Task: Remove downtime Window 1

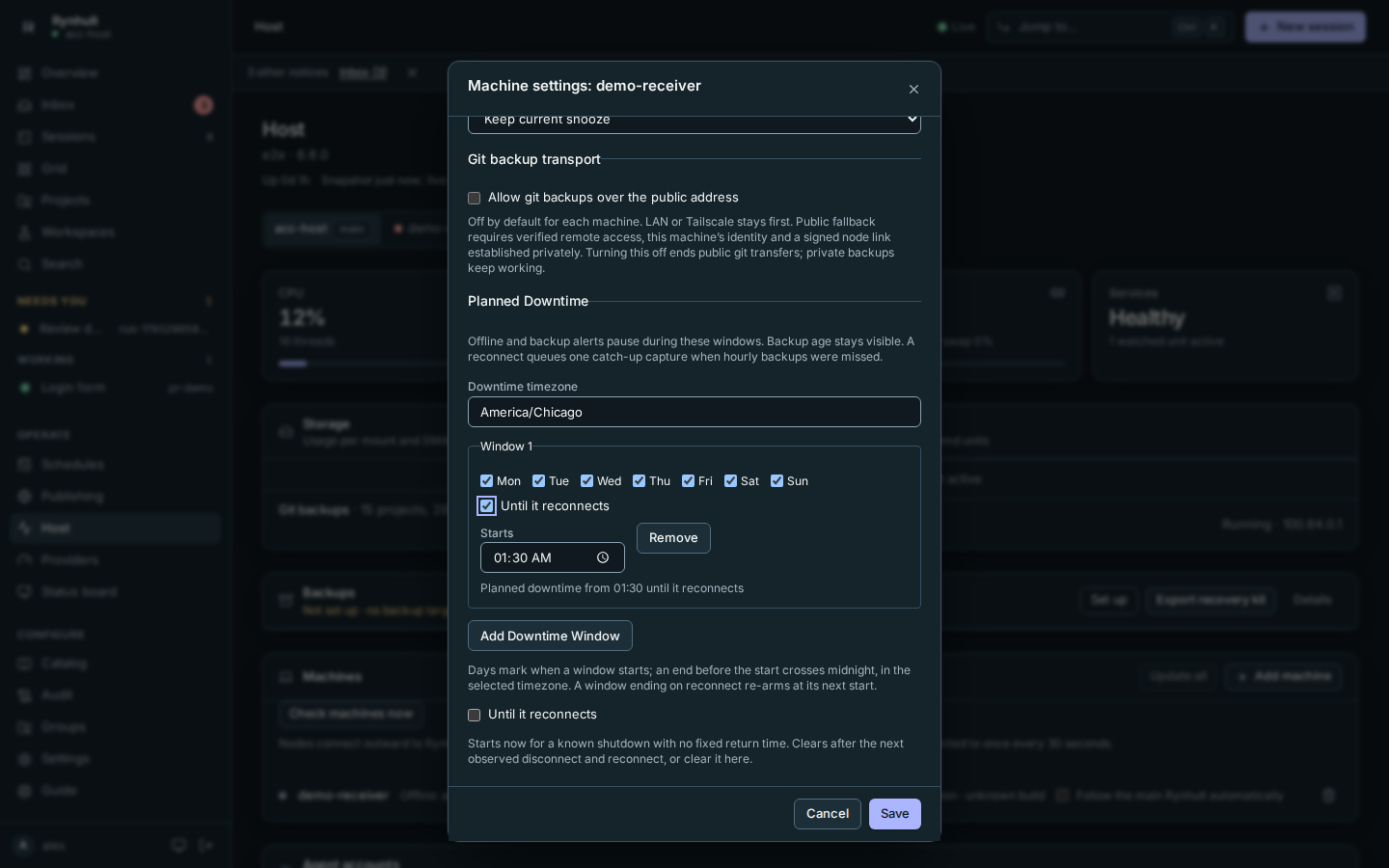Action: (x=673, y=538)
